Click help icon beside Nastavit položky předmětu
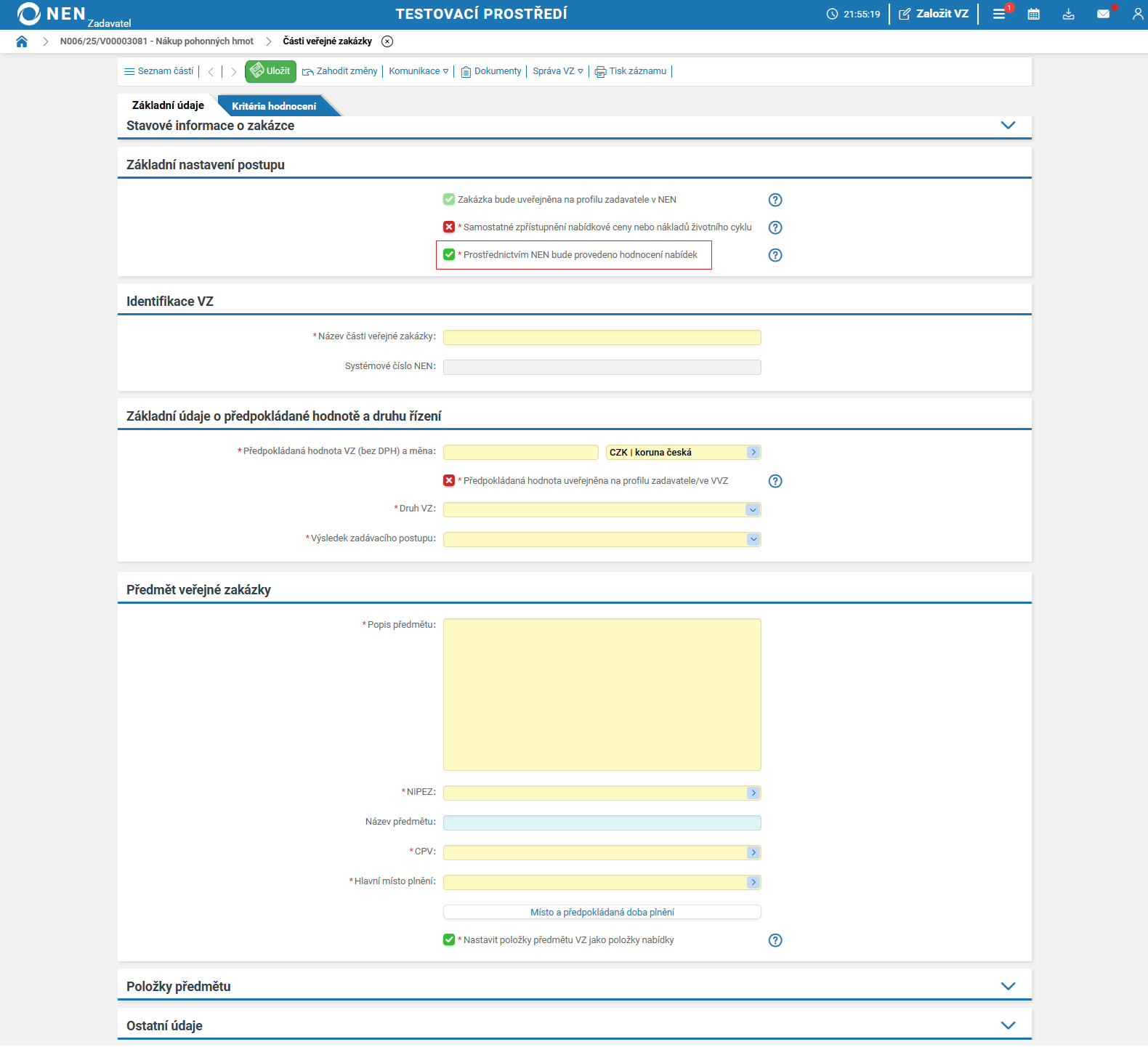The image size is (1148, 1047). pyautogui.click(x=775, y=940)
